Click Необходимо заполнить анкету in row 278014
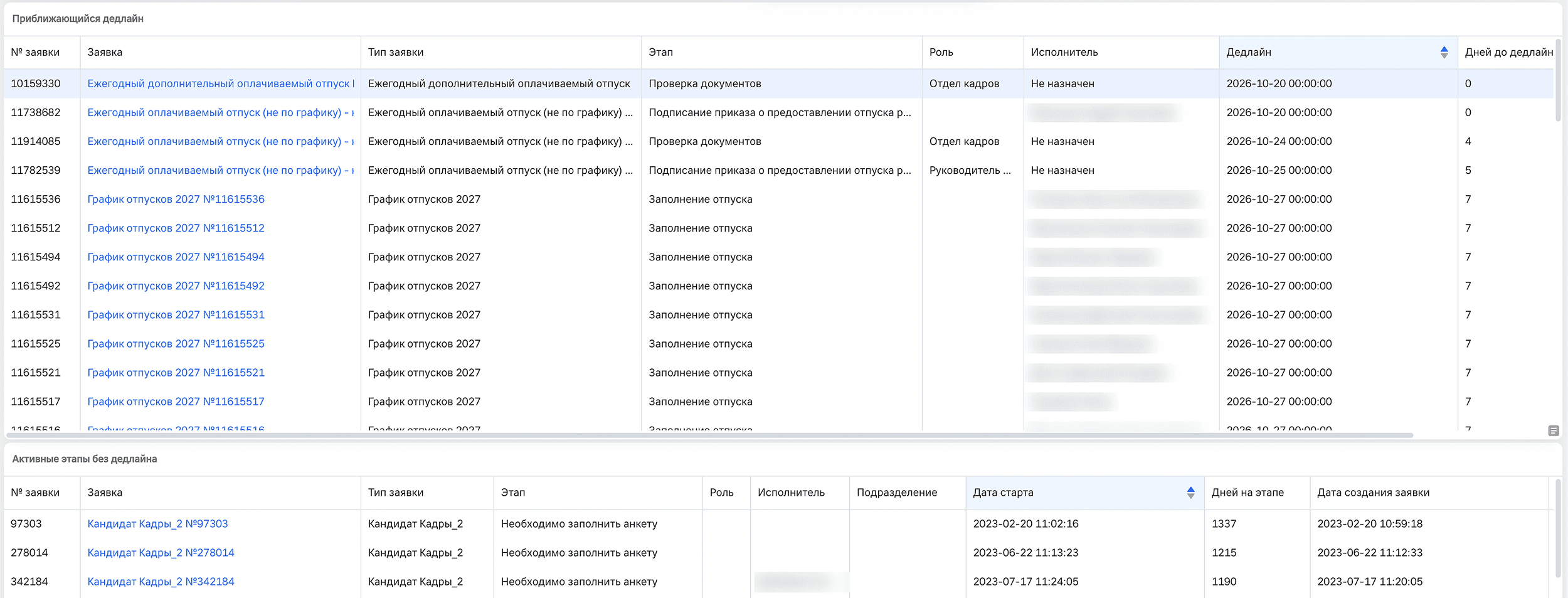This screenshot has height=598, width=1568. 580,553
